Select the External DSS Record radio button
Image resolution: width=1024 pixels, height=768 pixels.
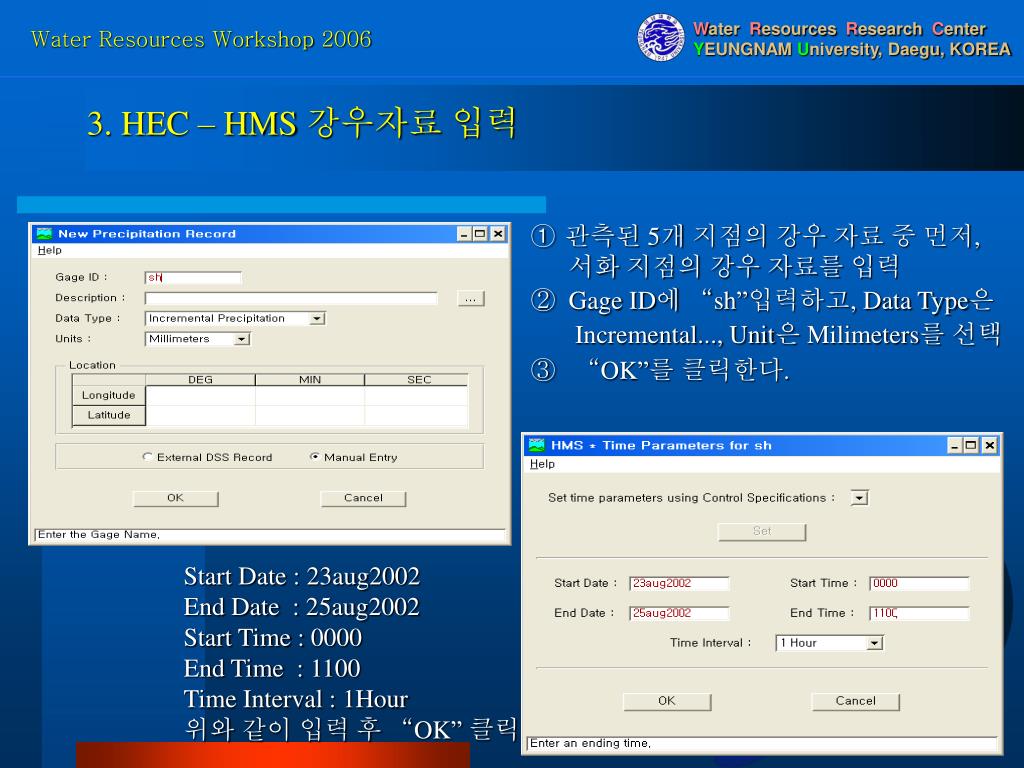tap(147, 457)
